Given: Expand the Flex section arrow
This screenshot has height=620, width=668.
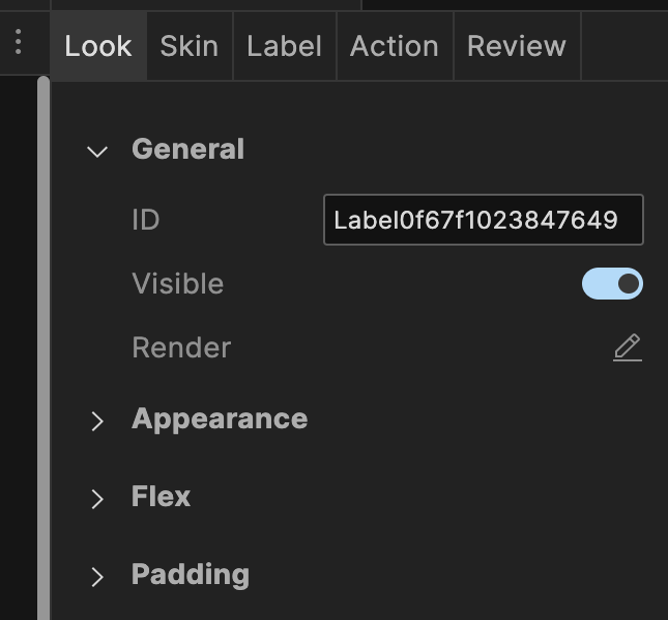Looking at the screenshot, I should pos(97,498).
